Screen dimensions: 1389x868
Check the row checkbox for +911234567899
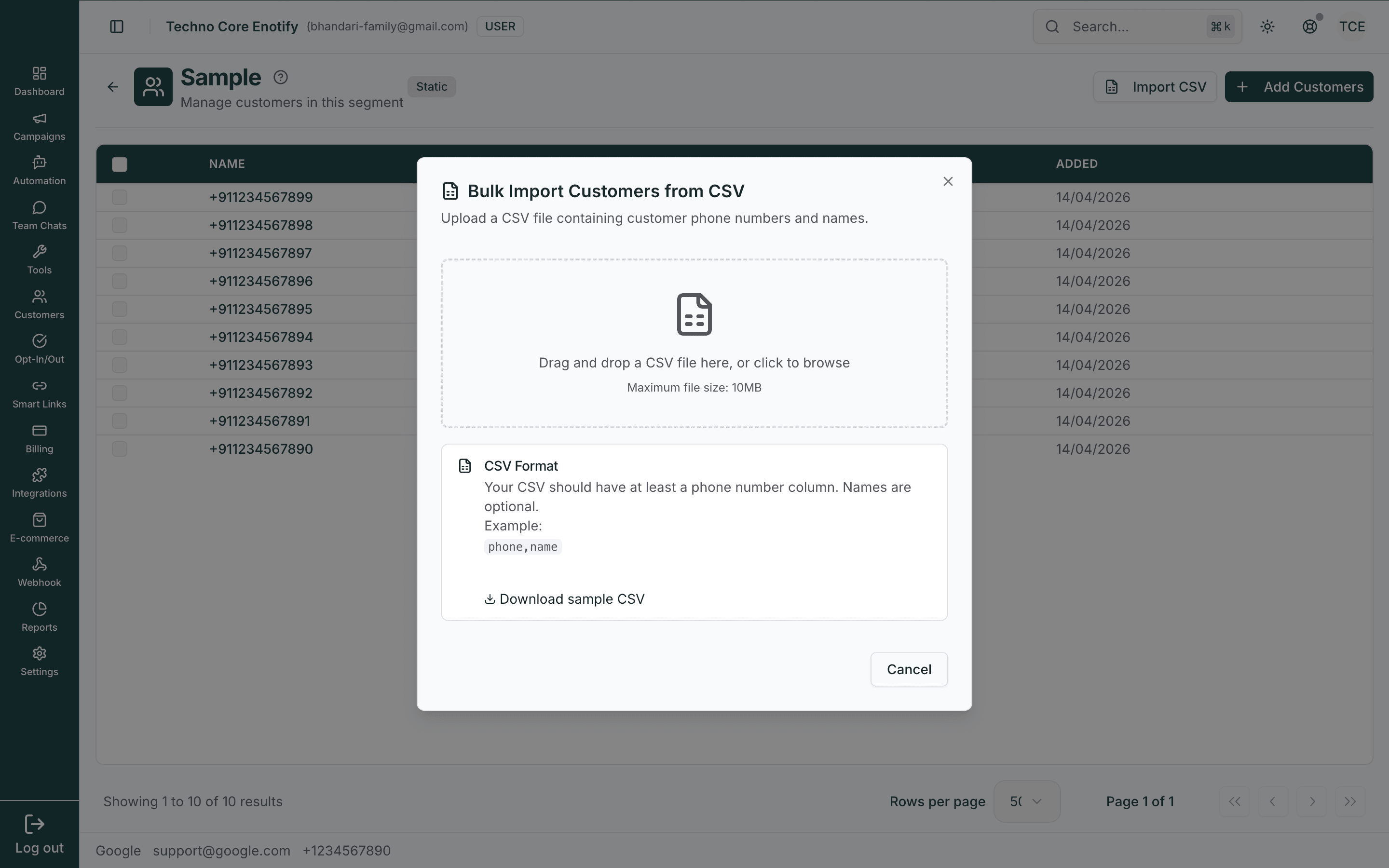120,197
